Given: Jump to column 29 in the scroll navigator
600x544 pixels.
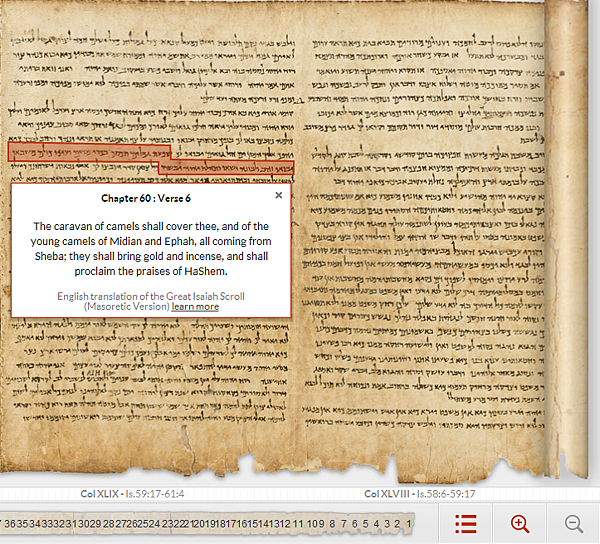Looking at the screenshot, I should [96, 524].
